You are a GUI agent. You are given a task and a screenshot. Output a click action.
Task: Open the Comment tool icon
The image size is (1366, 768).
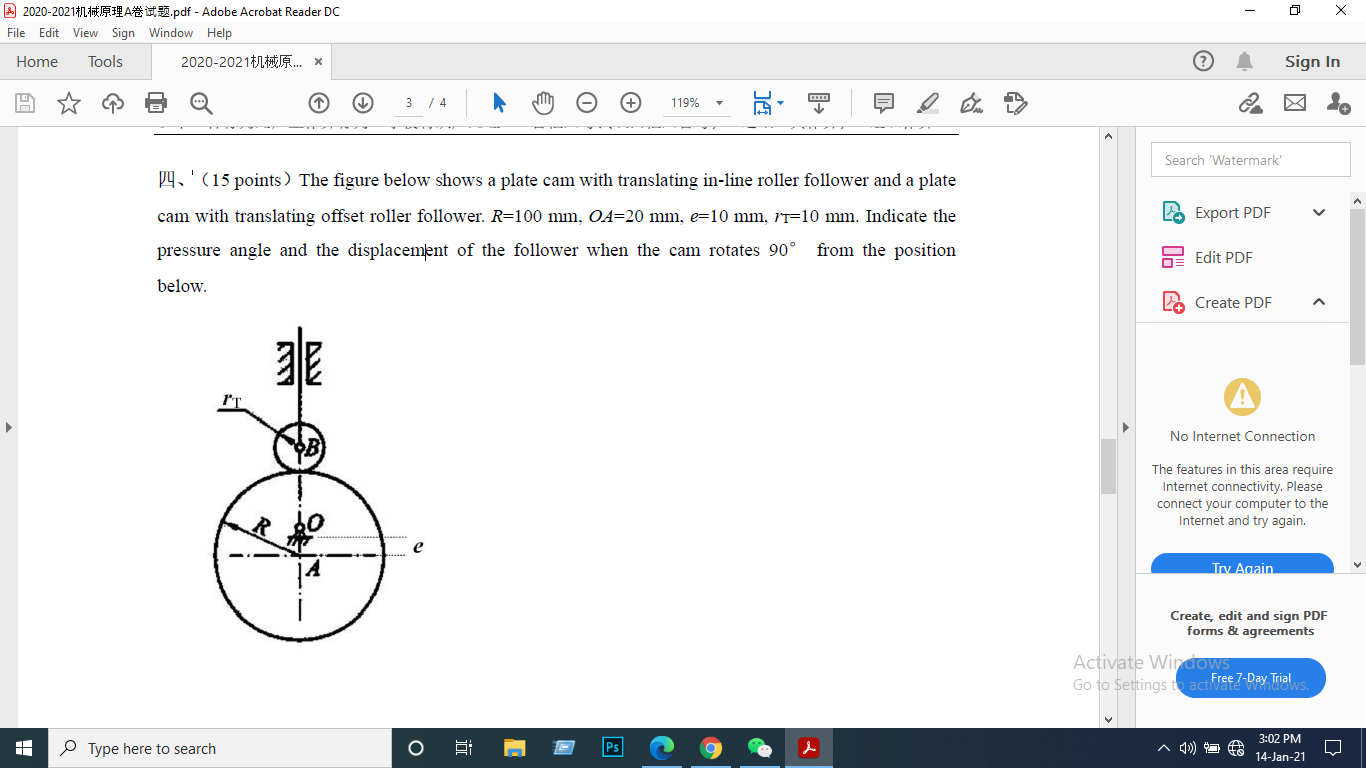882,103
